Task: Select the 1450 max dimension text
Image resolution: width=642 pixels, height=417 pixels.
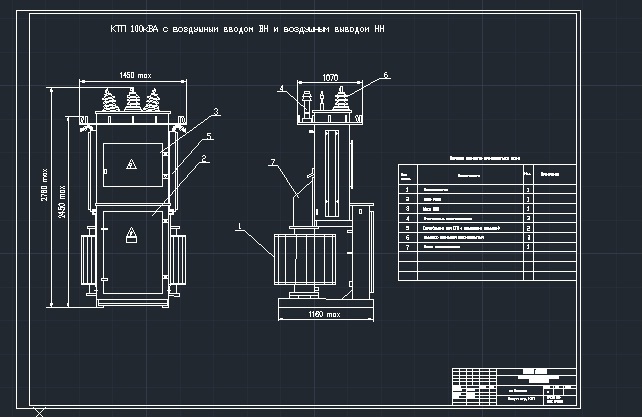Action: (x=135, y=75)
